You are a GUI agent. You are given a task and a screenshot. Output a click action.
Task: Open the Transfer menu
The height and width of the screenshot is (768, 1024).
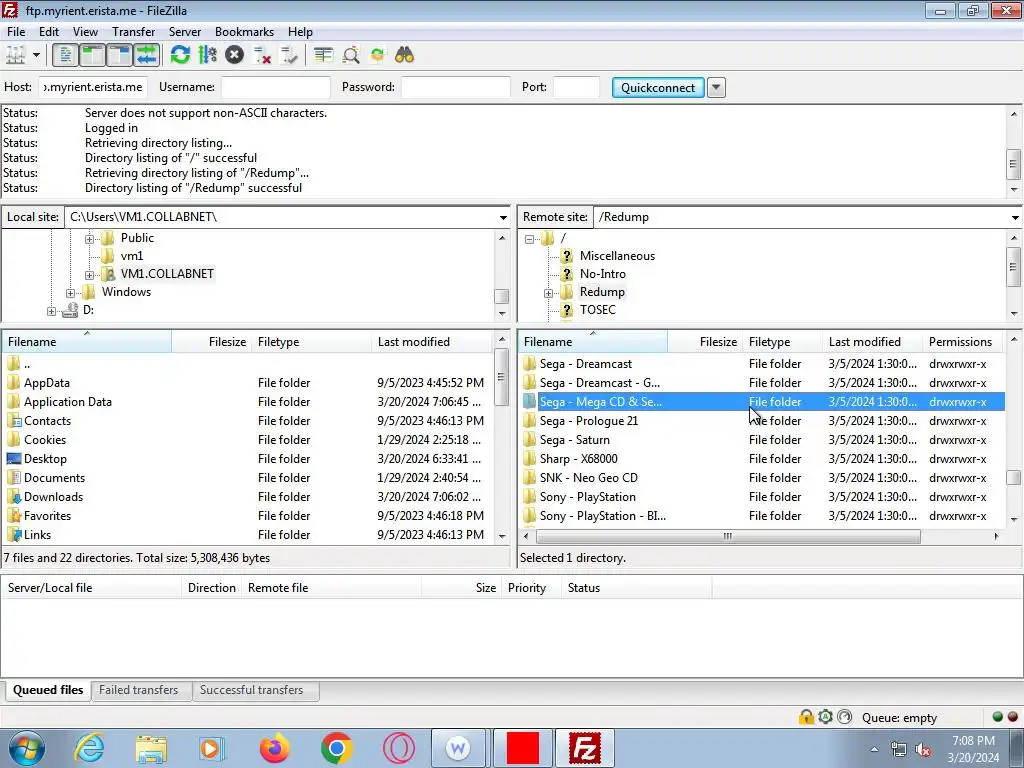coord(133,32)
